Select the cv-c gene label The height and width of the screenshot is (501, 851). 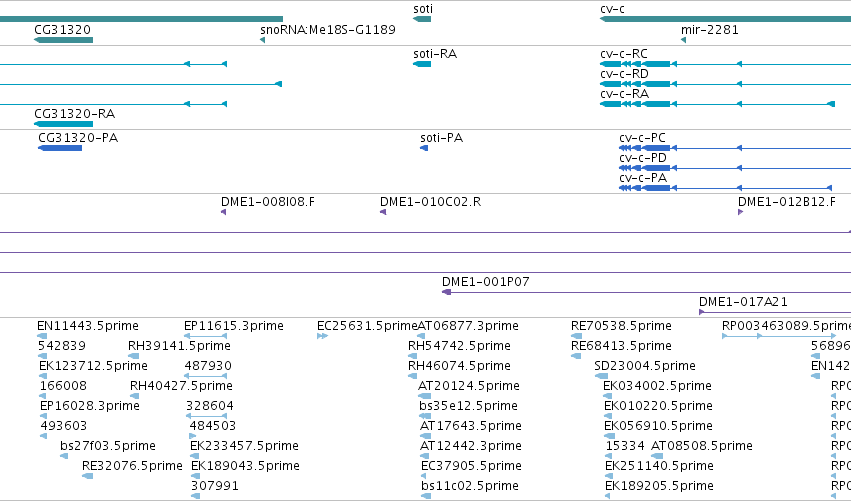(x=612, y=9)
